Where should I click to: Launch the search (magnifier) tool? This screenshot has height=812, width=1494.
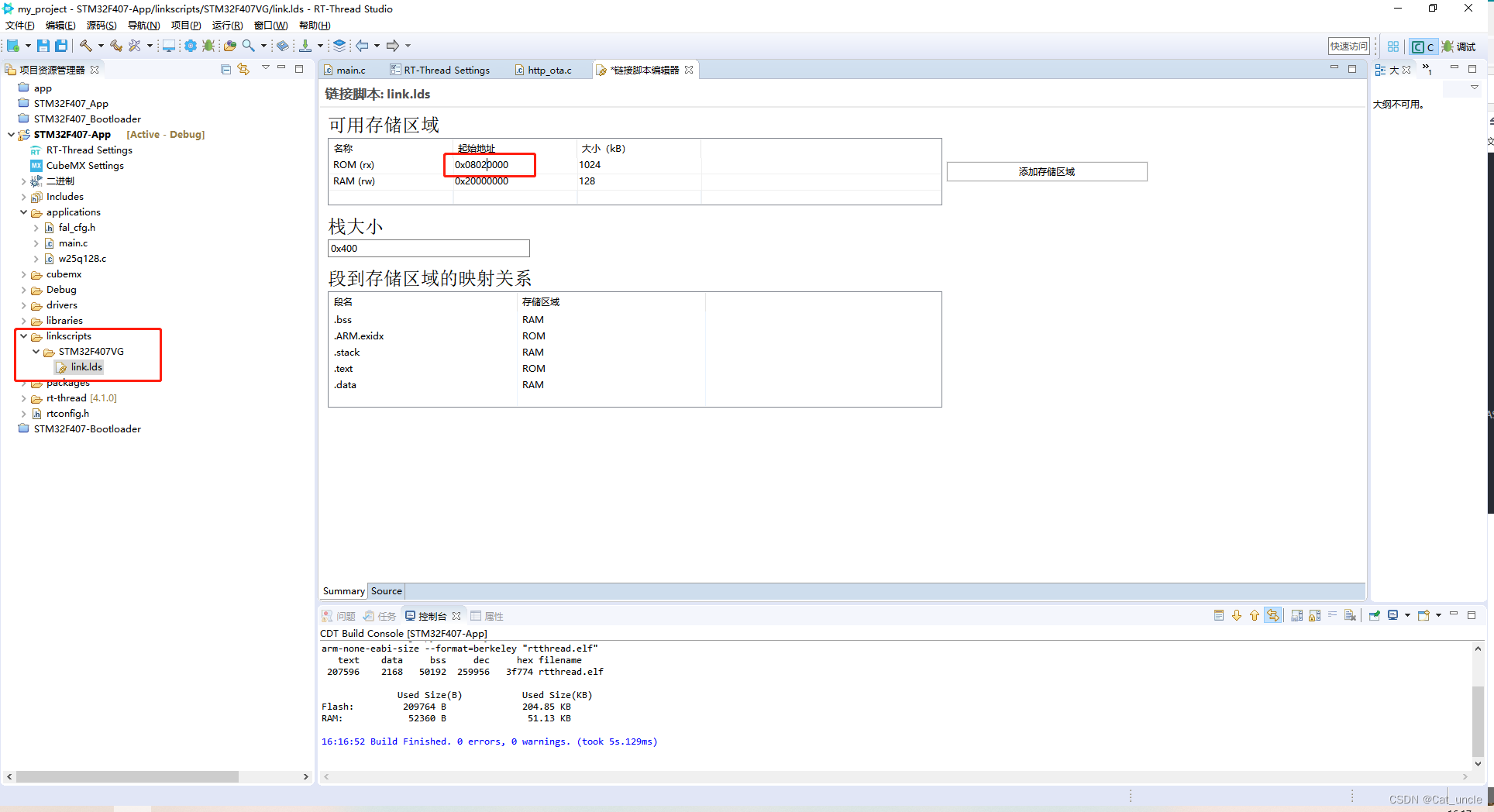pyautogui.click(x=249, y=46)
